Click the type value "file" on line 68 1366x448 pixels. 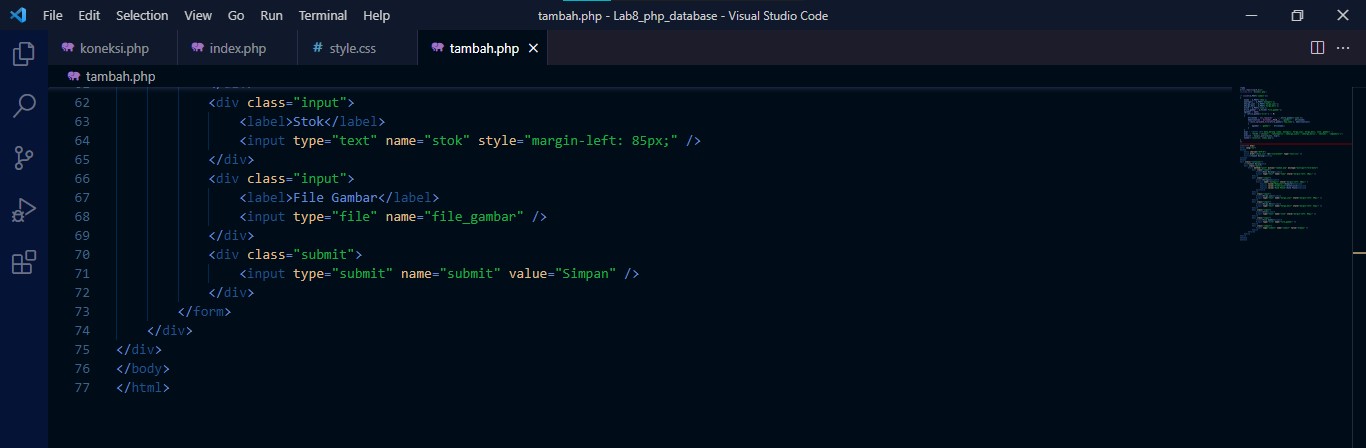[355, 216]
